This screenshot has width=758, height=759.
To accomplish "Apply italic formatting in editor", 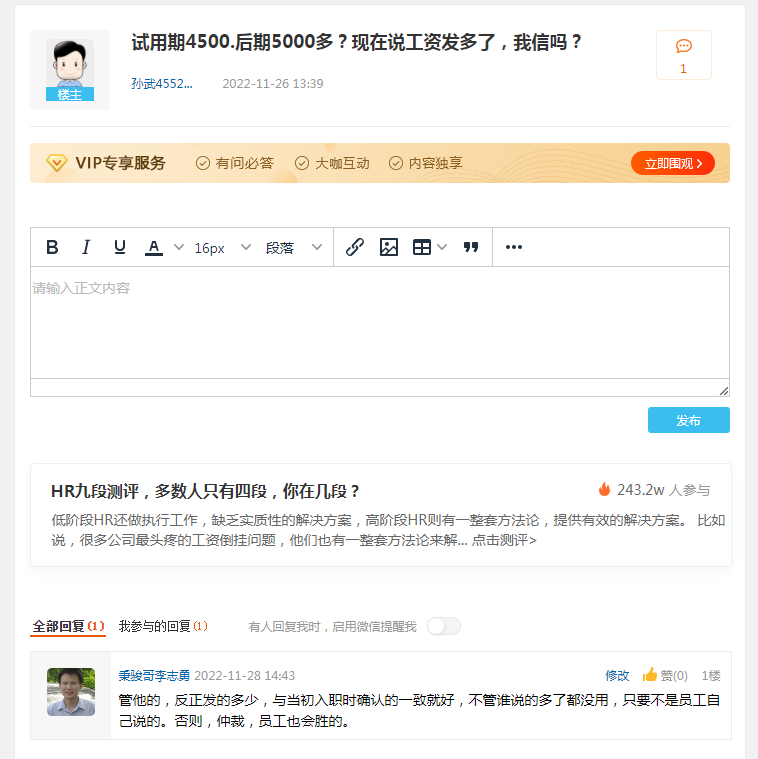I will click(86, 248).
